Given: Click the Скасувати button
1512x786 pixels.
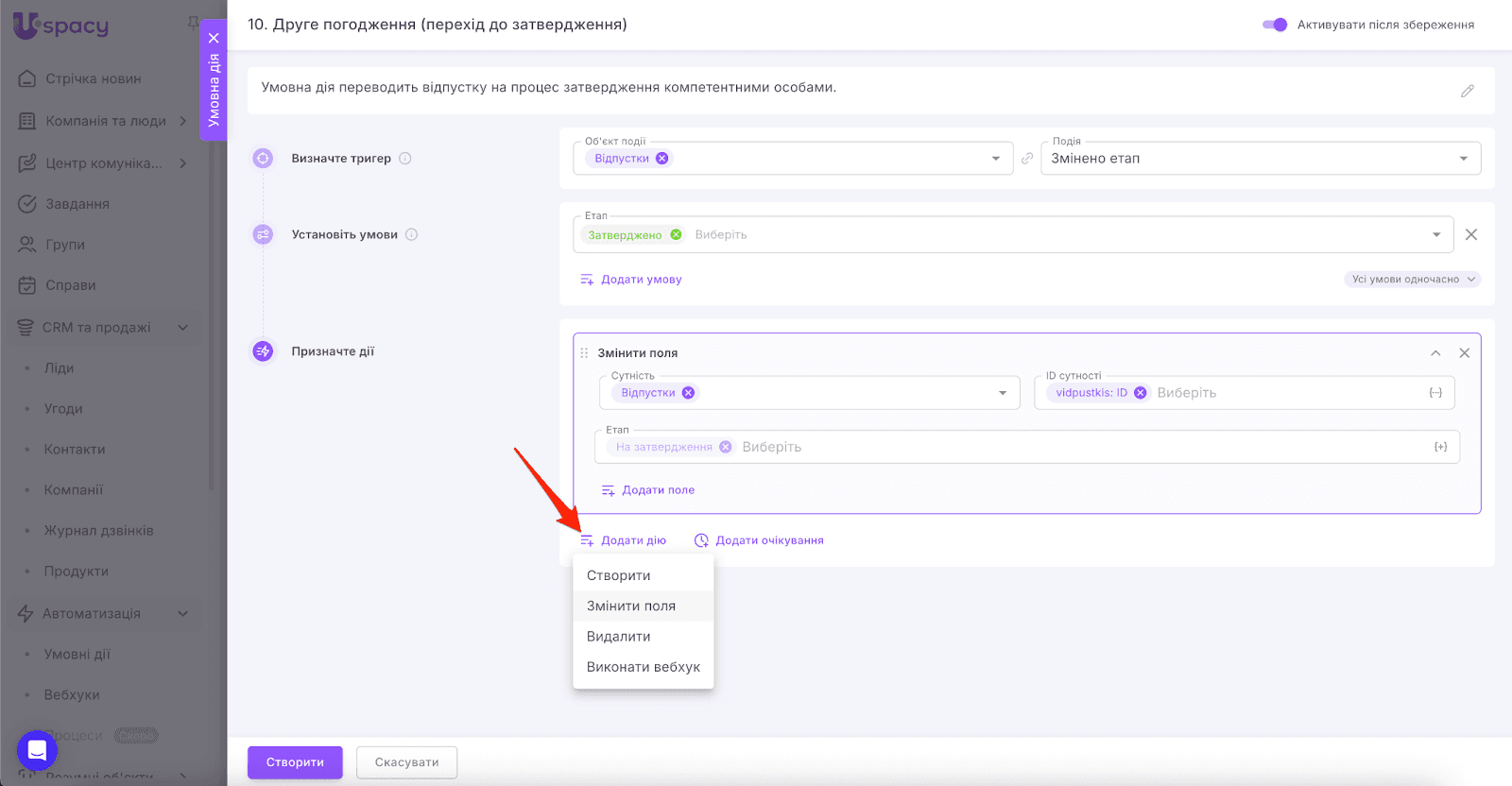Looking at the screenshot, I should point(406,762).
